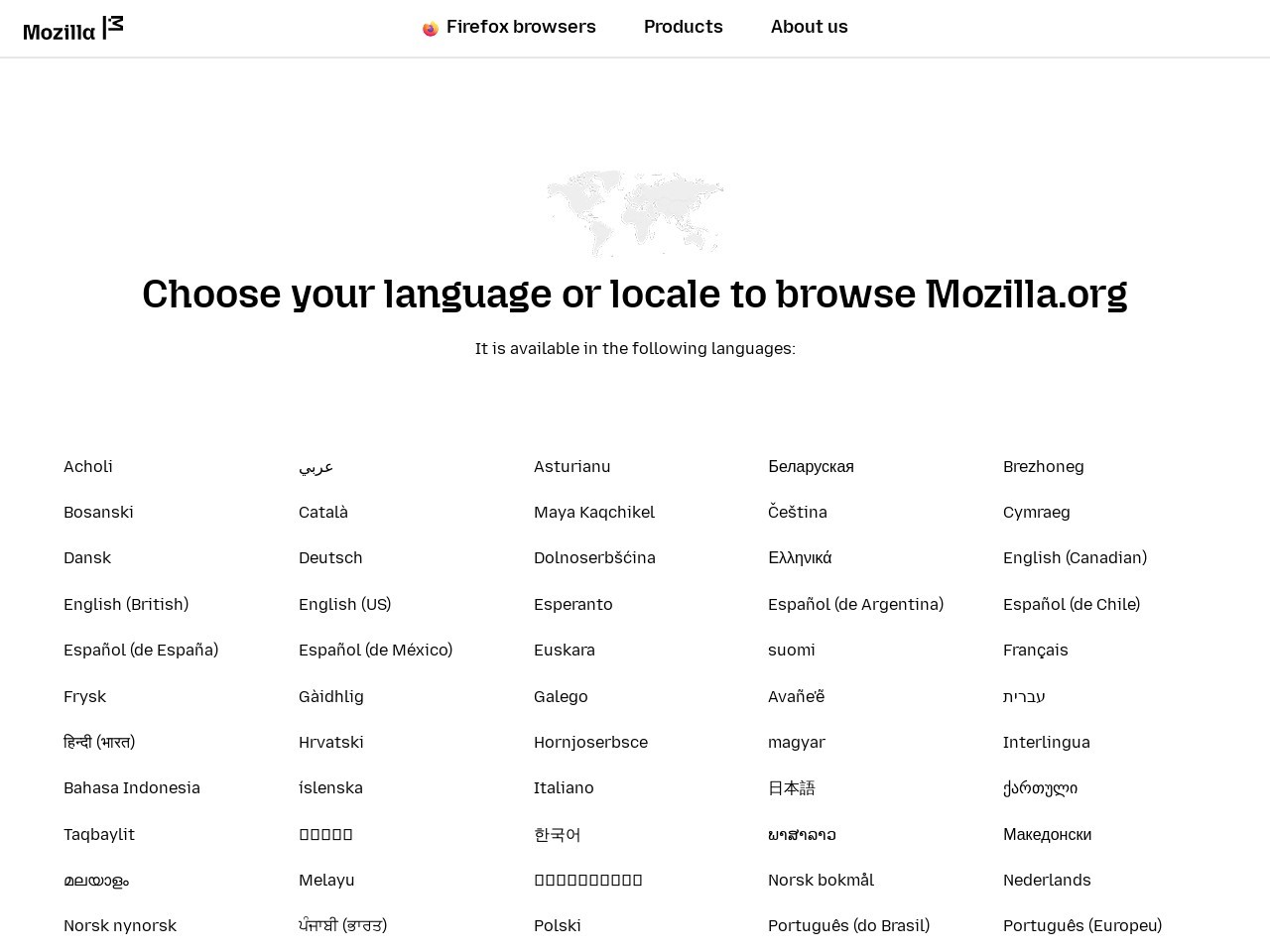Select Bosanski language
The height and width of the screenshot is (952, 1270).
pyautogui.click(x=98, y=512)
